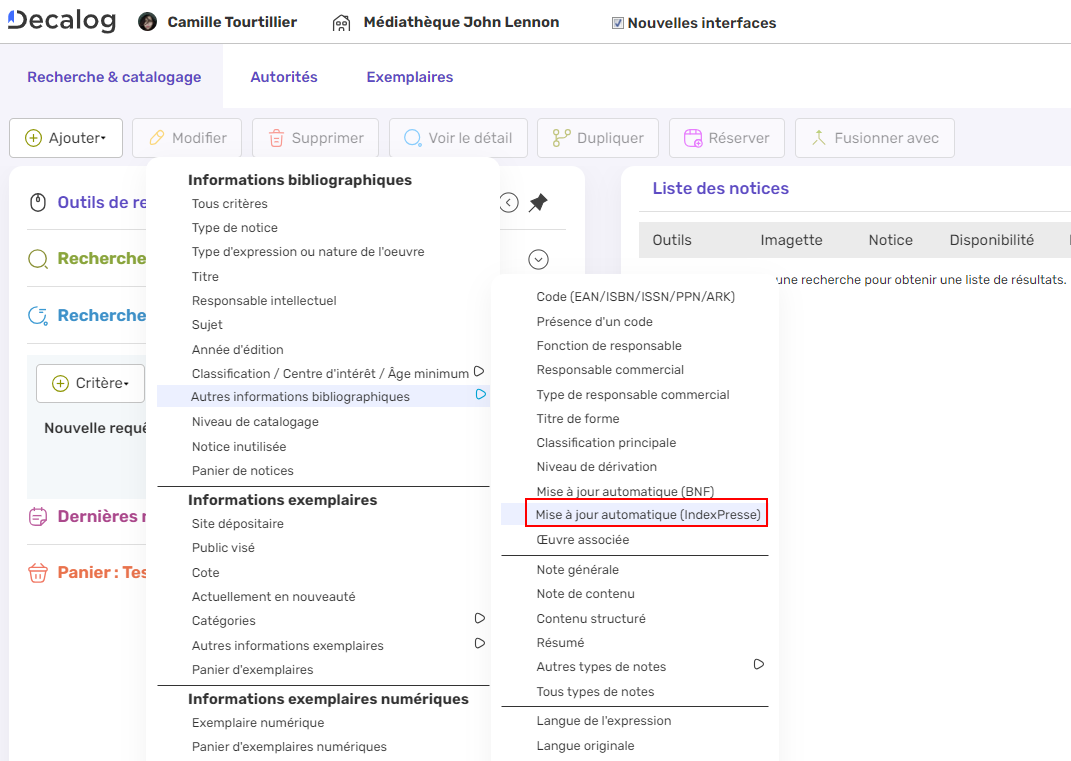1071x761 pixels.
Task: Select Mise à jour automatique (IndexPresse)
Action: (647, 515)
